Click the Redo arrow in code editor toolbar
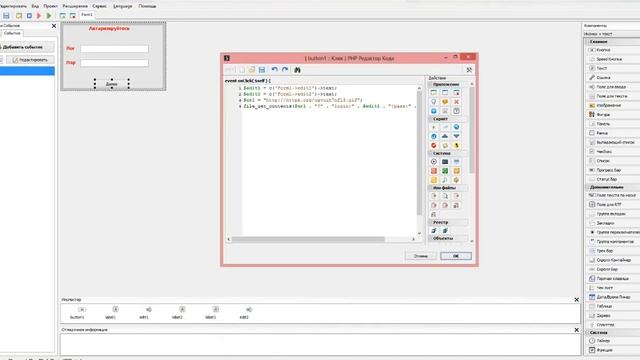This screenshot has width=640, height=360. click(285, 70)
